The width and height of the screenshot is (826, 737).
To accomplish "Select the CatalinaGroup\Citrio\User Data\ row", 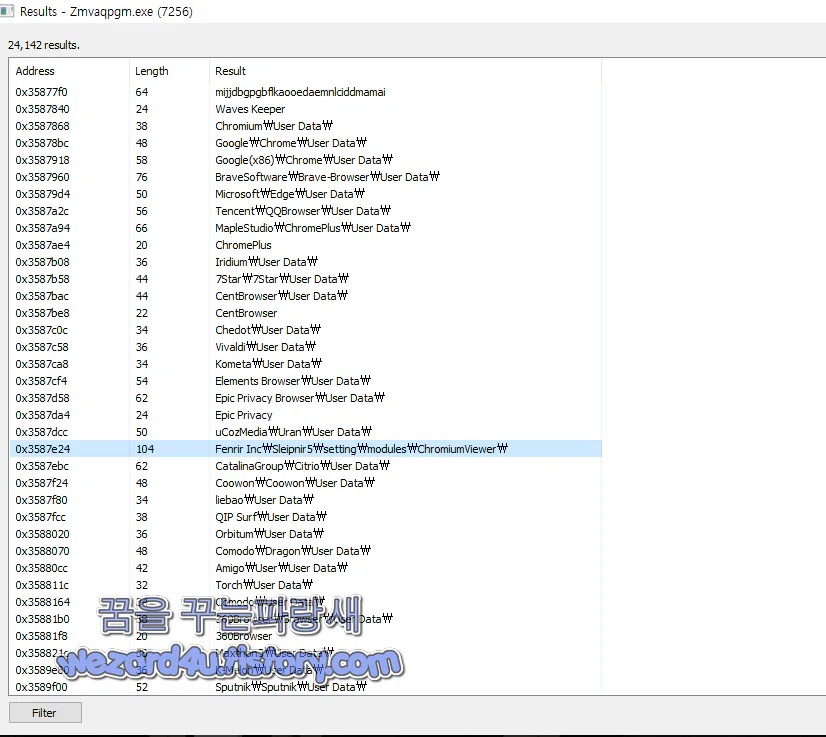I will pyautogui.click(x=306, y=466).
